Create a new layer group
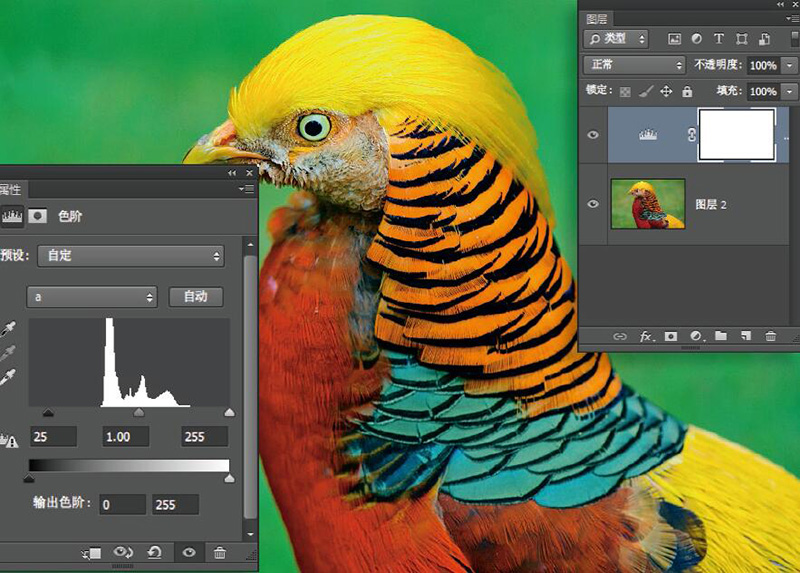 click(x=721, y=337)
